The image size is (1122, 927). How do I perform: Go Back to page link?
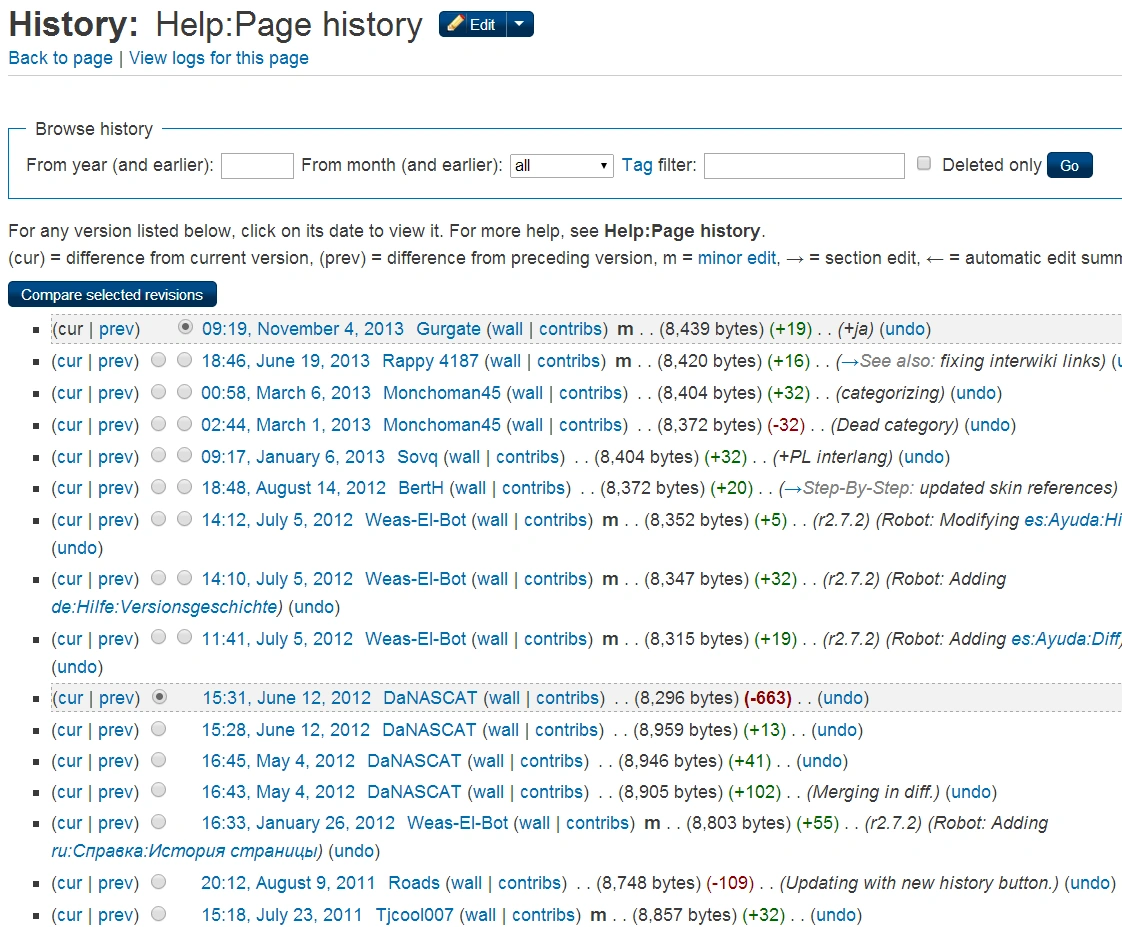pyautogui.click(x=60, y=58)
